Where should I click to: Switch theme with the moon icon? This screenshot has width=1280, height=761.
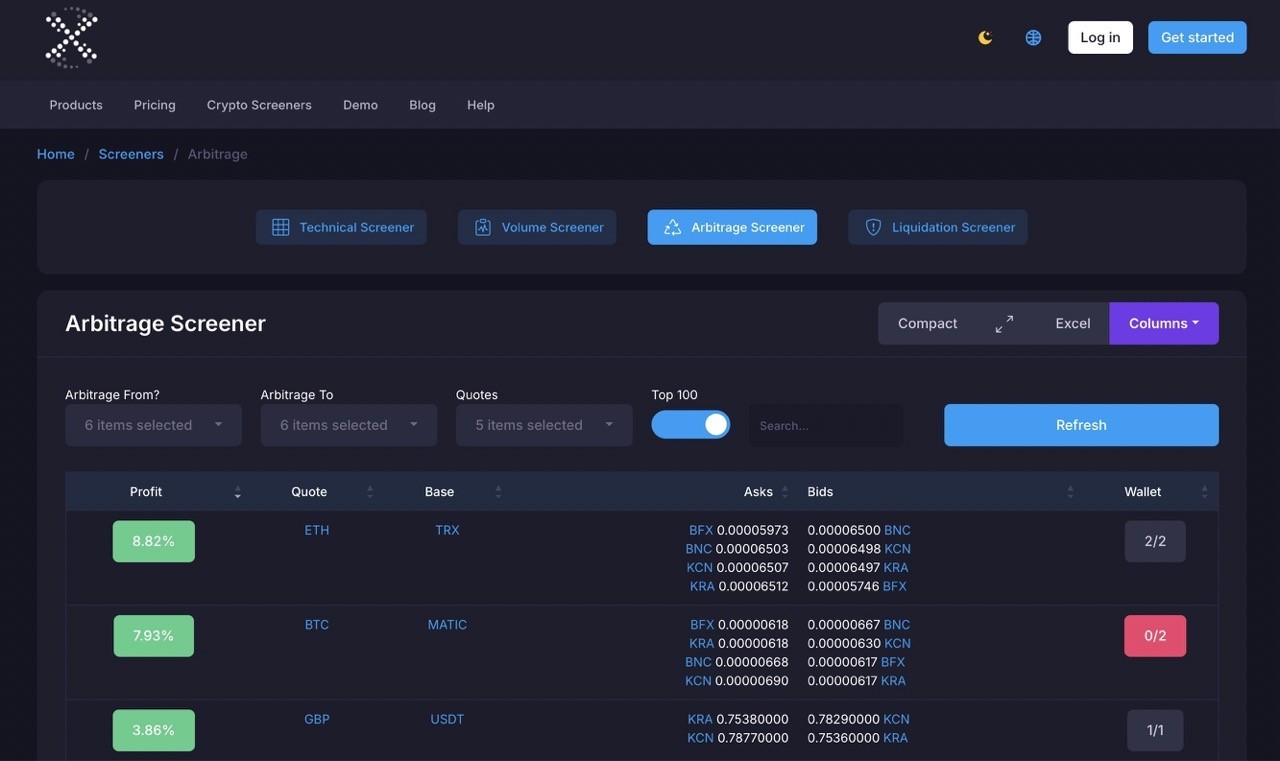[x=985, y=38]
